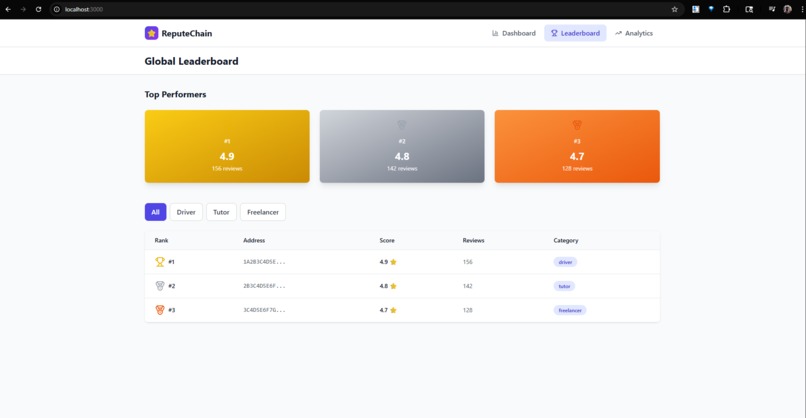The width and height of the screenshot is (806, 418).
Task: Click the ReputeChain brand name
Action: pos(187,33)
